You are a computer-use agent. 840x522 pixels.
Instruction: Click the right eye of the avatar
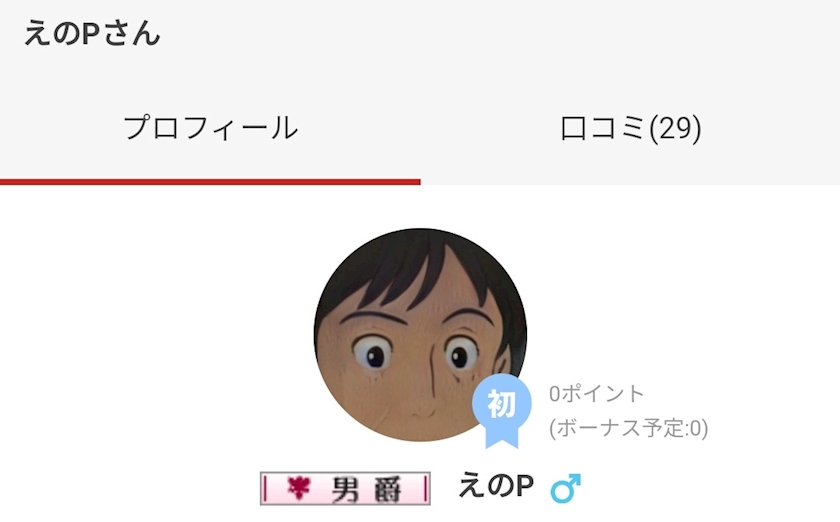point(462,354)
